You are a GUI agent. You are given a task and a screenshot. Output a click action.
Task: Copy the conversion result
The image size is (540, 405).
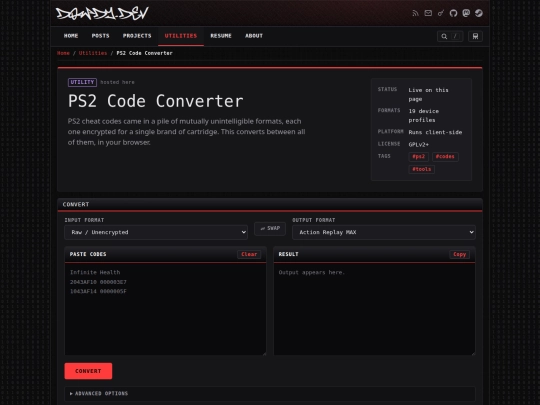point(459,255)
